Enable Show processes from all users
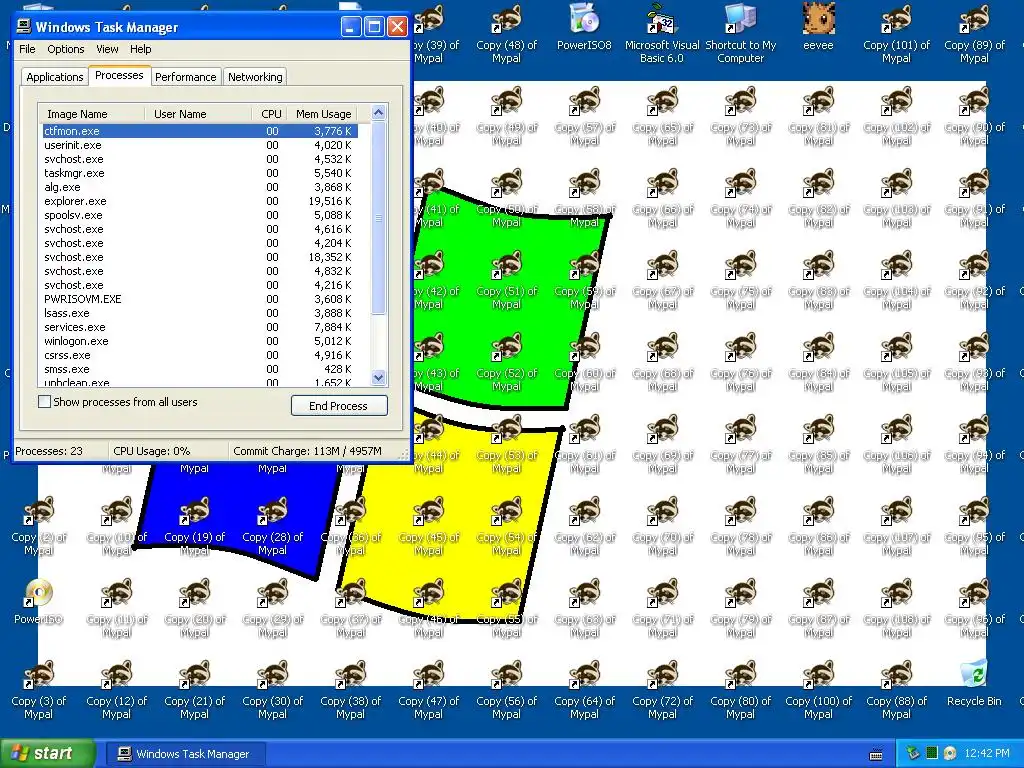The width and height of the screenshot is (1024, 768). (x=44, y=402)
